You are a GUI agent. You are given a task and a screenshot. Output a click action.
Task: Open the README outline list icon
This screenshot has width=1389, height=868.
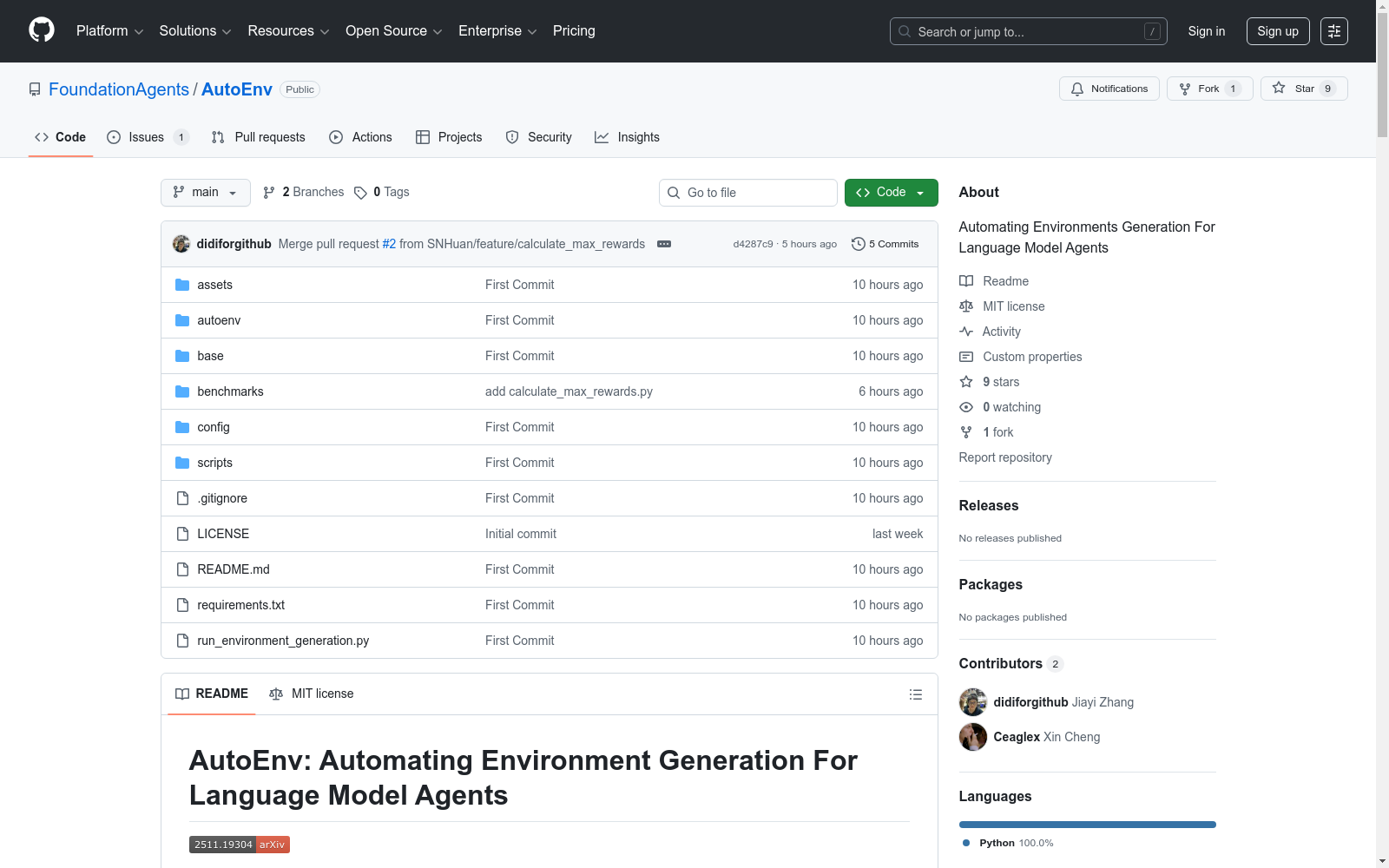point(915,694)
